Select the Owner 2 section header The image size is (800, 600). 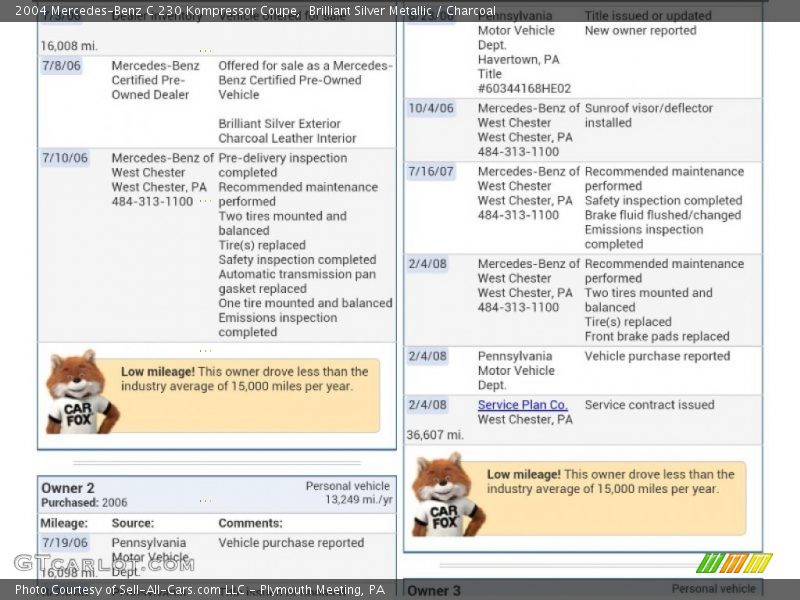(217, 494)
